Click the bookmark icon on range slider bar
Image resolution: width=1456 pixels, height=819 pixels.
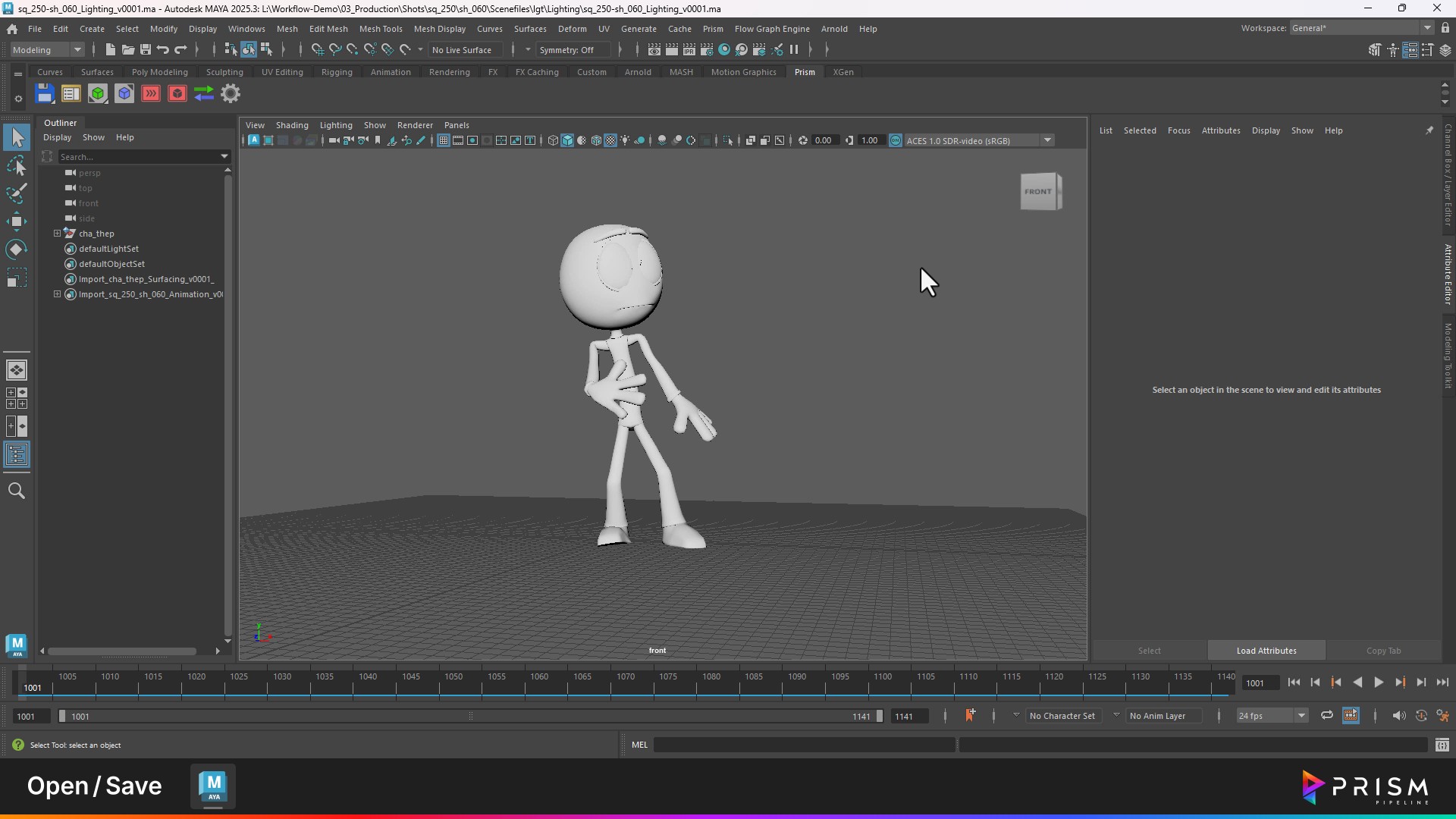point(970,715)
